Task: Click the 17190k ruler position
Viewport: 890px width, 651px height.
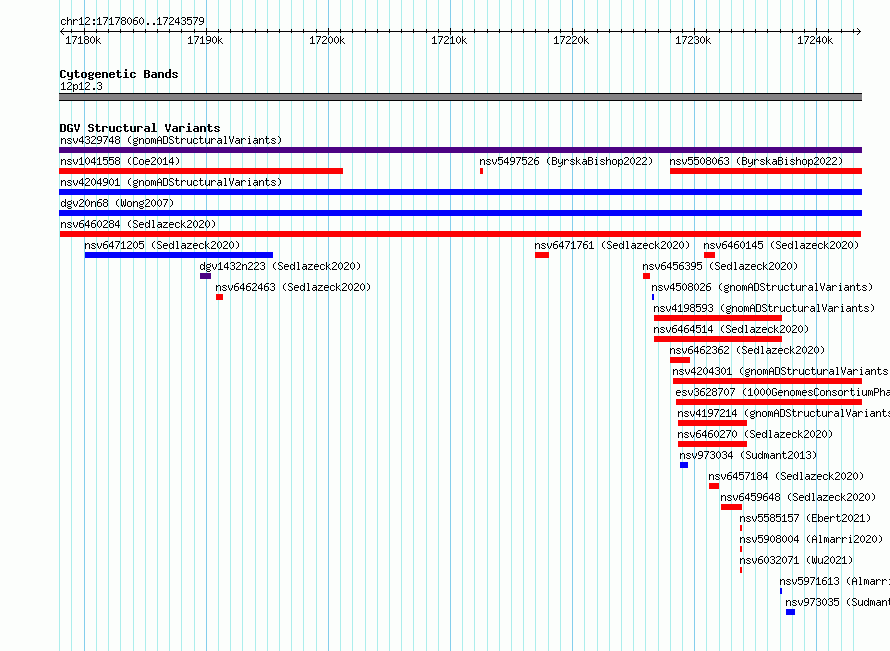Action: pos(205,40)
